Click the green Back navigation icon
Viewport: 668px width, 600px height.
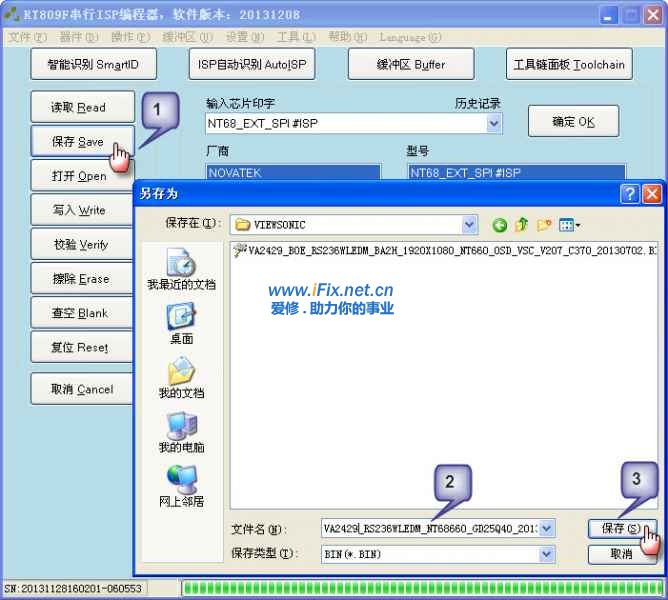500,225
